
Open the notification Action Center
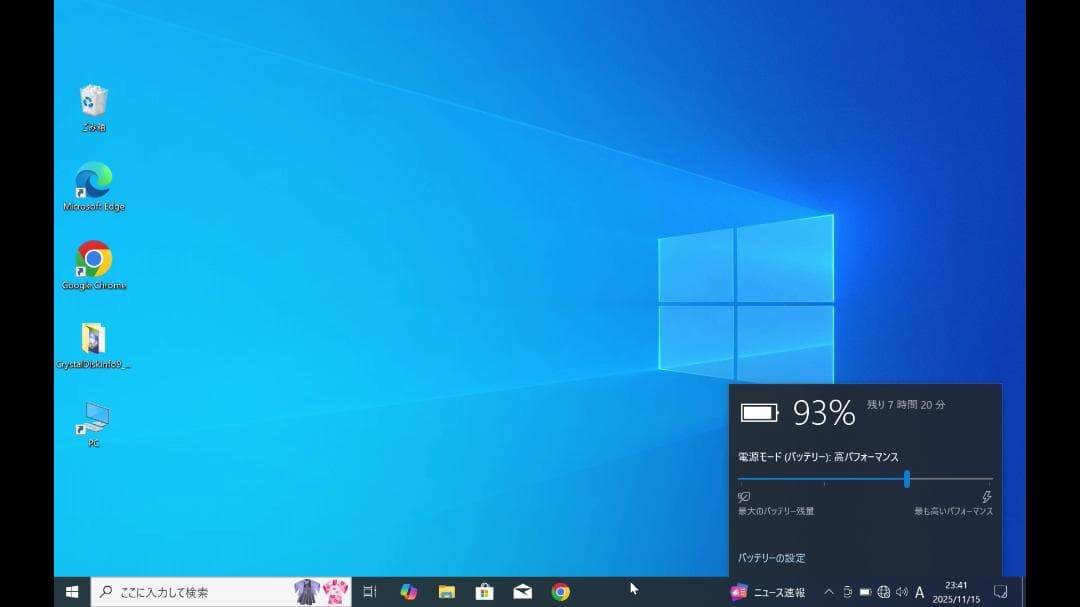1001,592
